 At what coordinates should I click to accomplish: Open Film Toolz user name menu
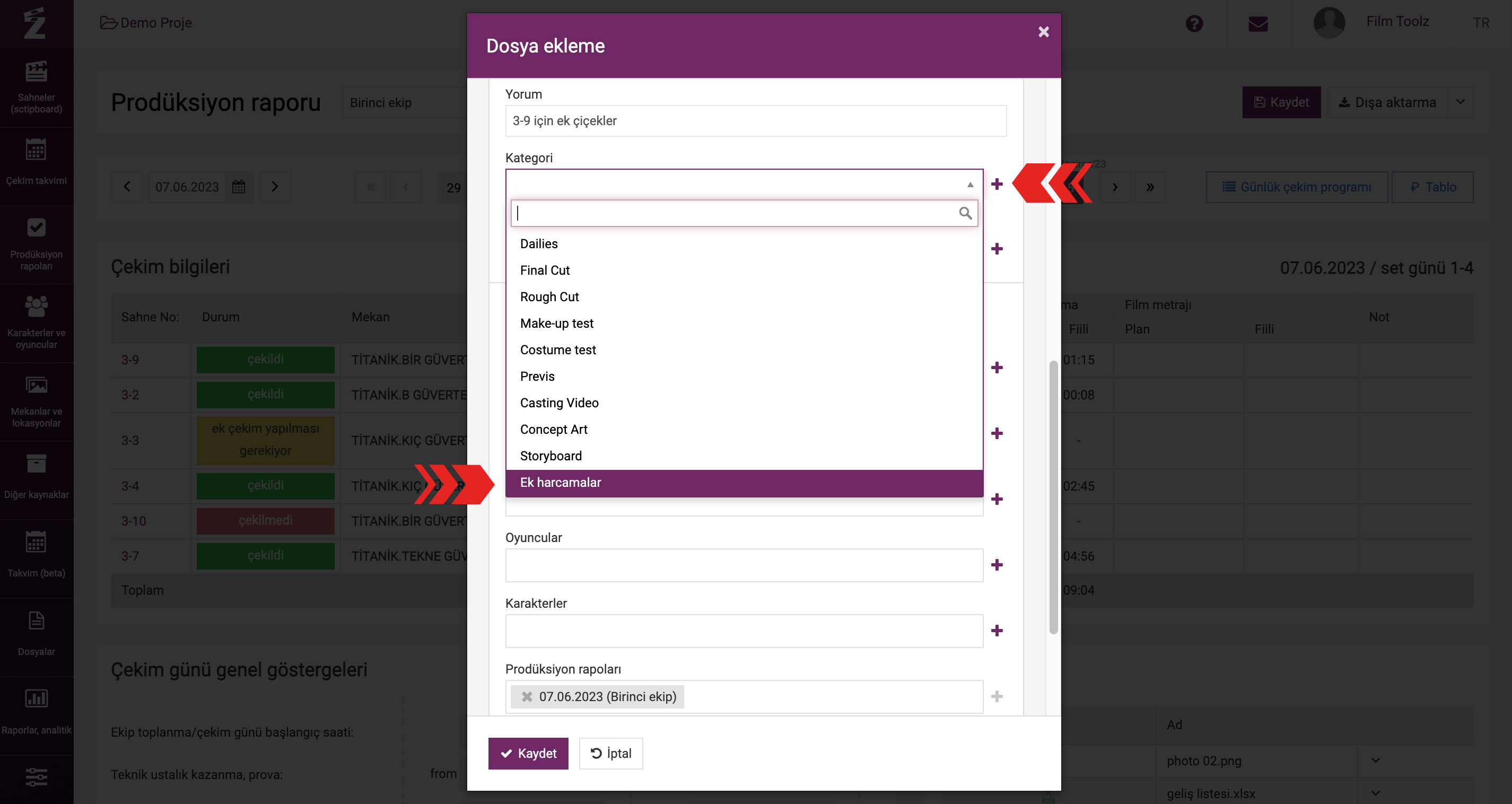(1397, 22)
